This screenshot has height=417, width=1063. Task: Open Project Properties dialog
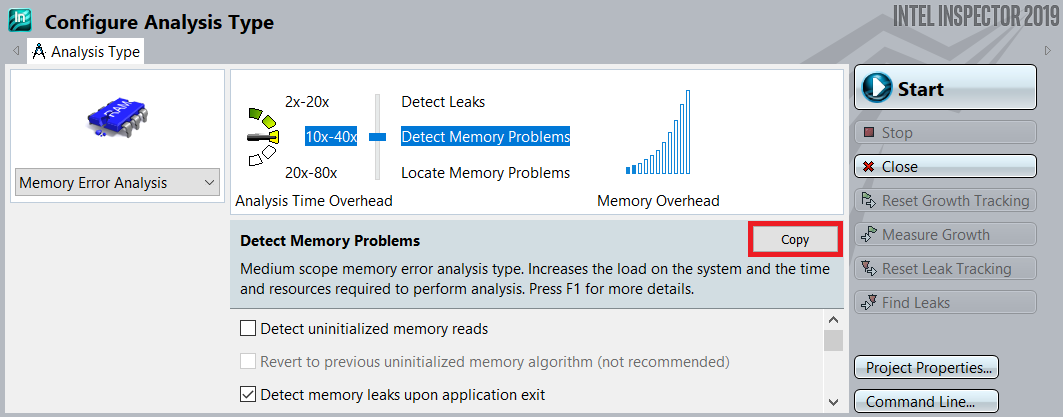927,367
